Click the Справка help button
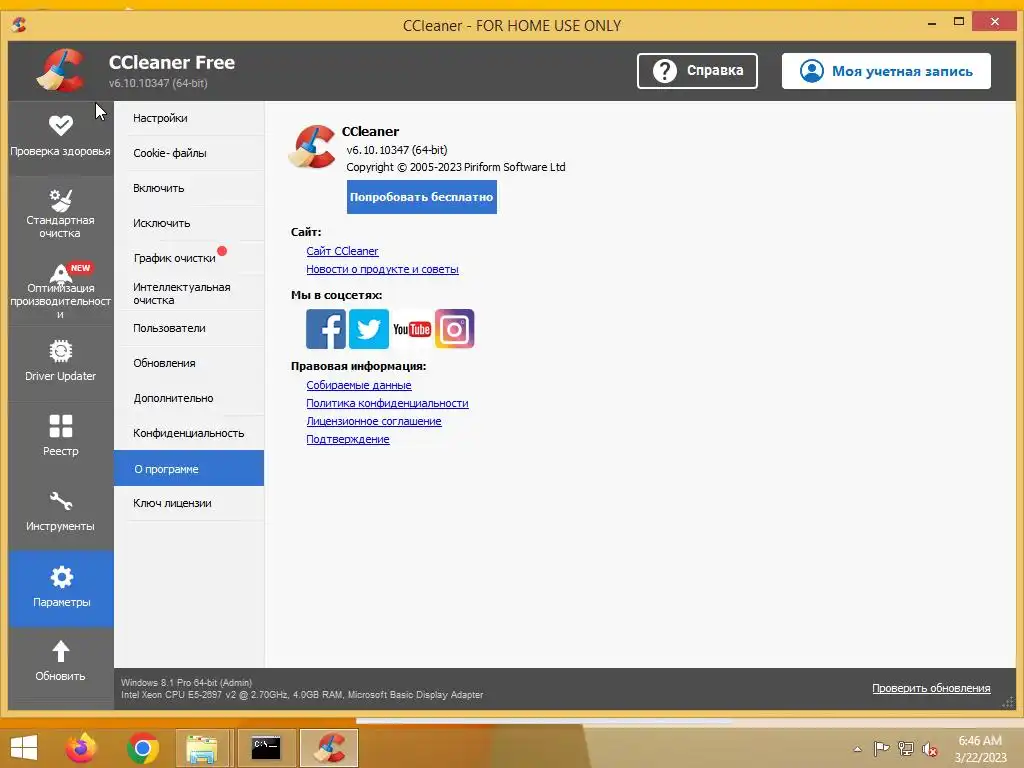This screenshot has height=768, width=1024. click(x=697, y=71)
